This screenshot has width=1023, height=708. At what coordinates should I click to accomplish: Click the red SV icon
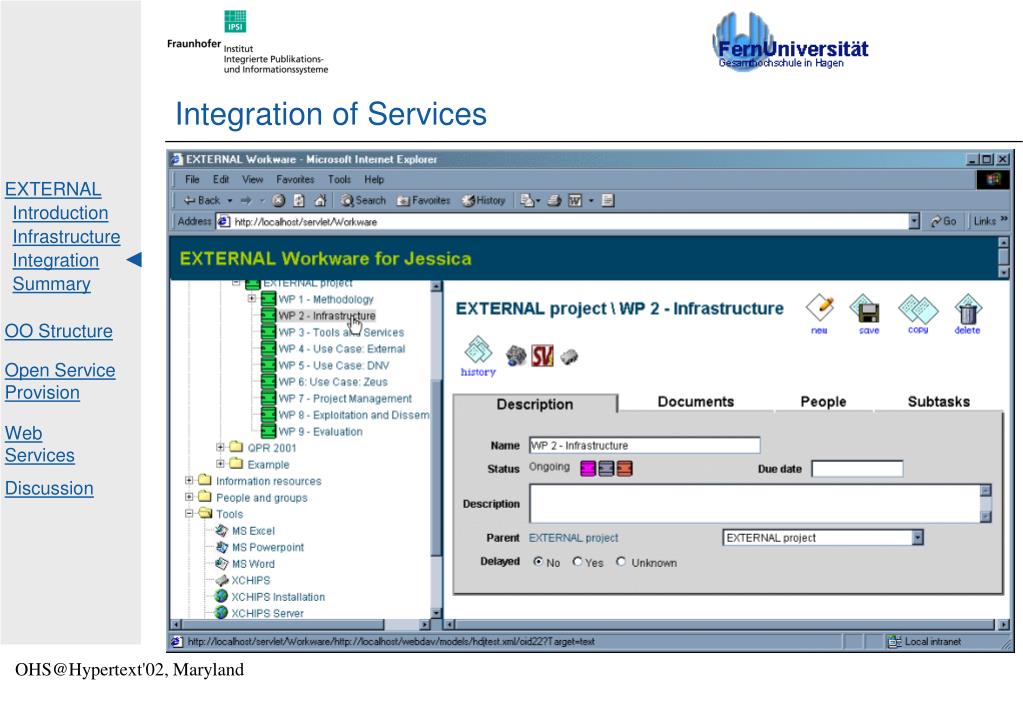point(542,356)
